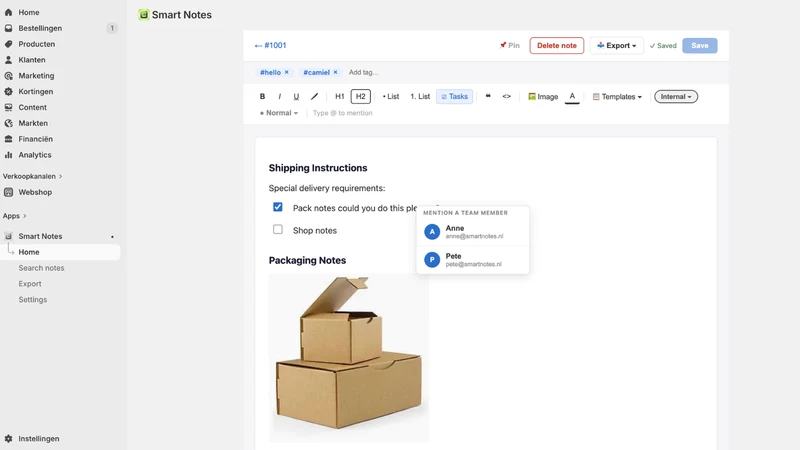Focus the Type @ to mention field
The width and height of the screenshot is (800, 450).
pos(343,113)
